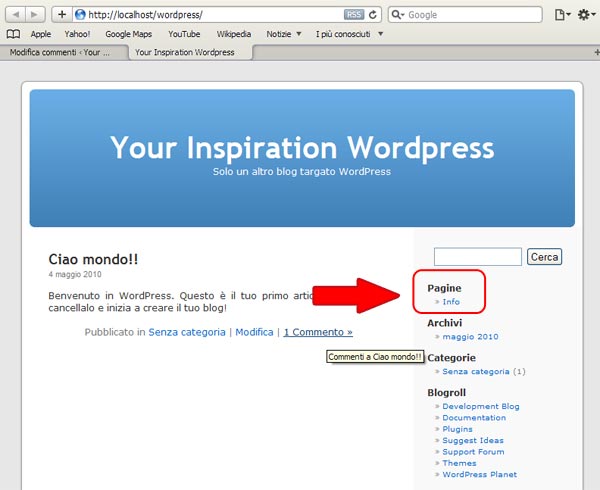Expand the I più conosciuti folder
Screen dimensions: 600x490
coord(349,34)
